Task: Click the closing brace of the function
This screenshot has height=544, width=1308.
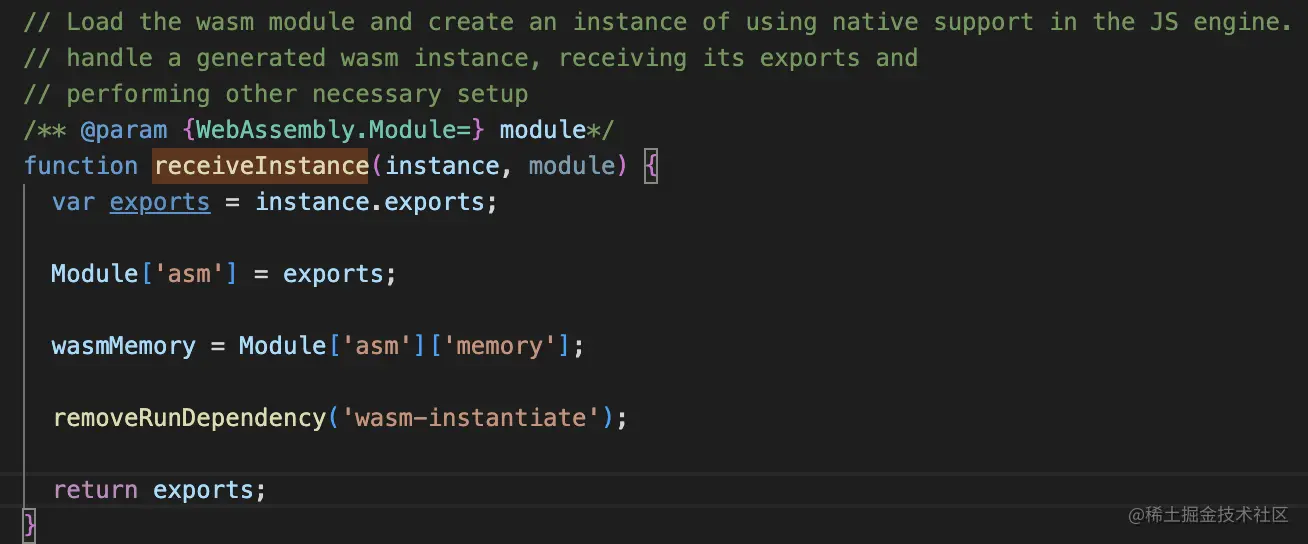Action: coord(30,523)
